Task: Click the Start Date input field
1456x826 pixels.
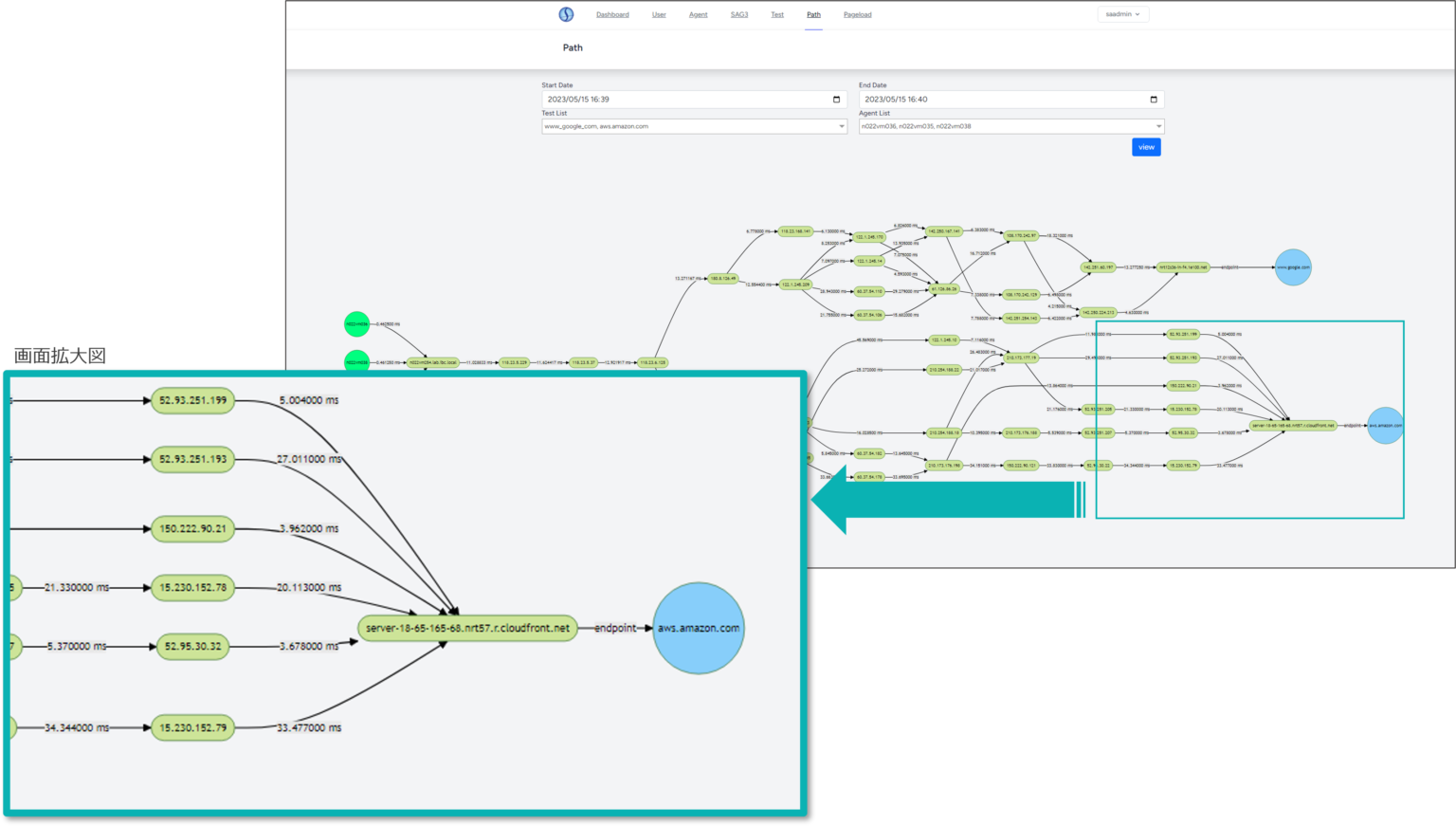Action: point(682,100)
